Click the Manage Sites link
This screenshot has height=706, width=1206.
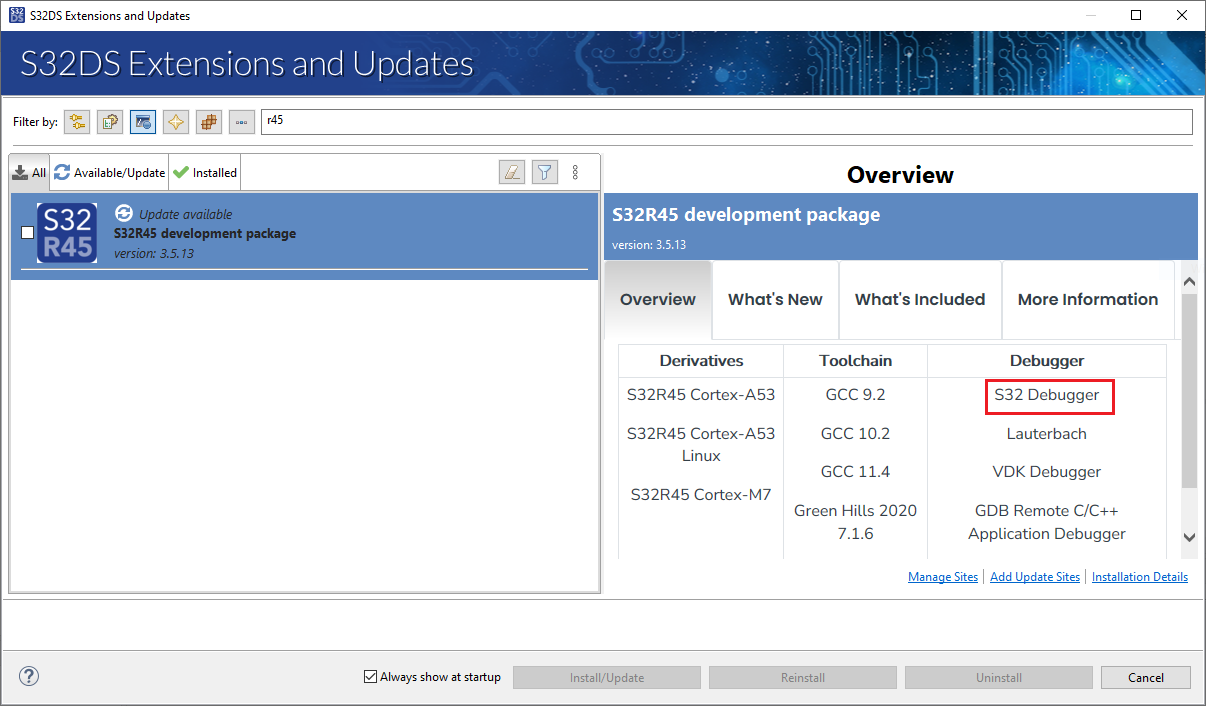(942, 576)
